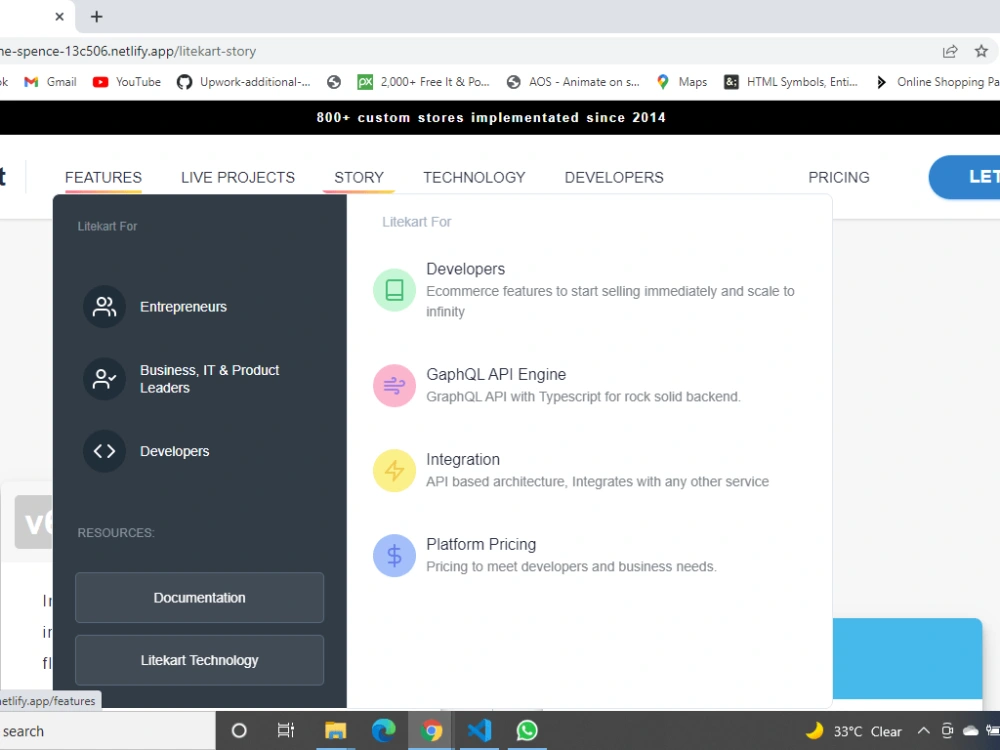
Task: Close the current browser tab
Action: point(59,17)
